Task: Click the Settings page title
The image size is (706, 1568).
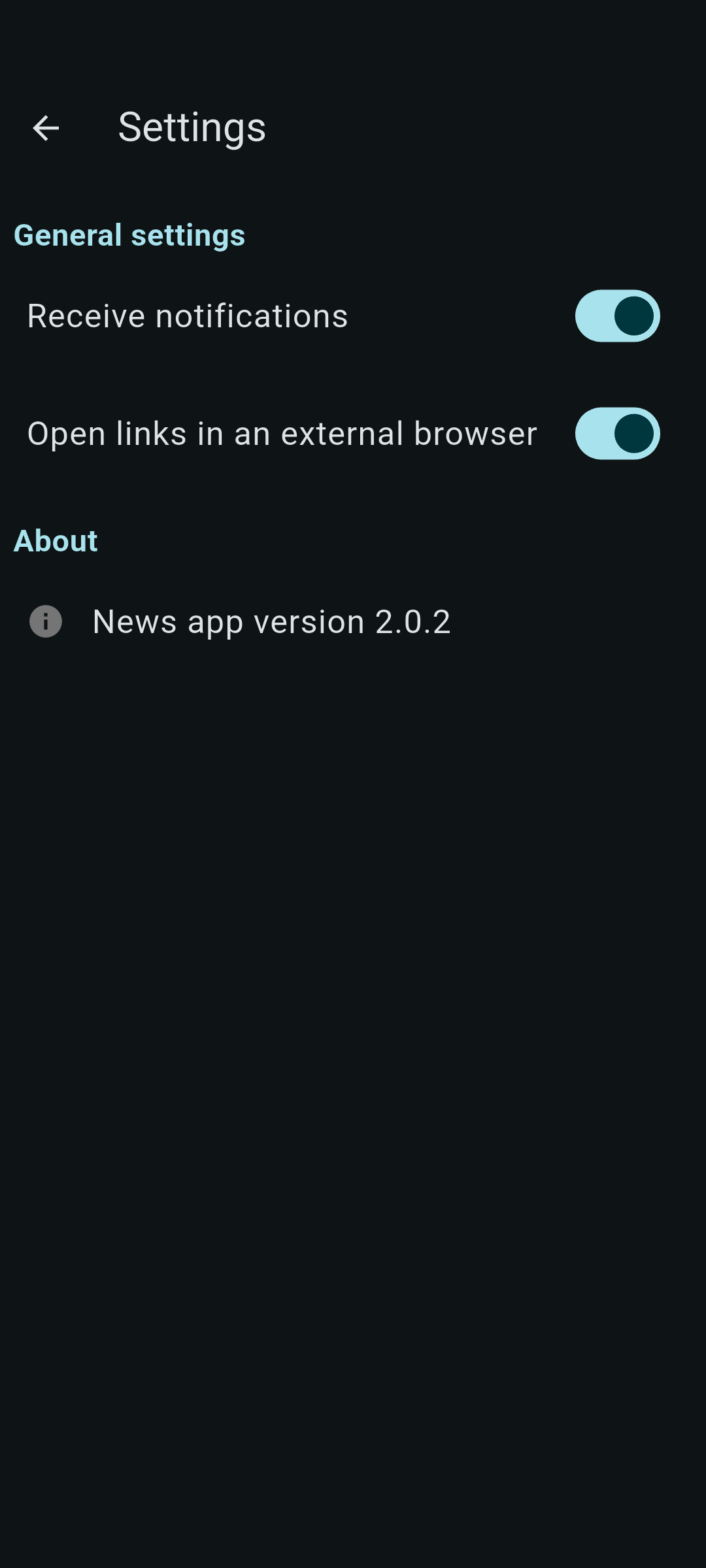Action: (192, 127)
